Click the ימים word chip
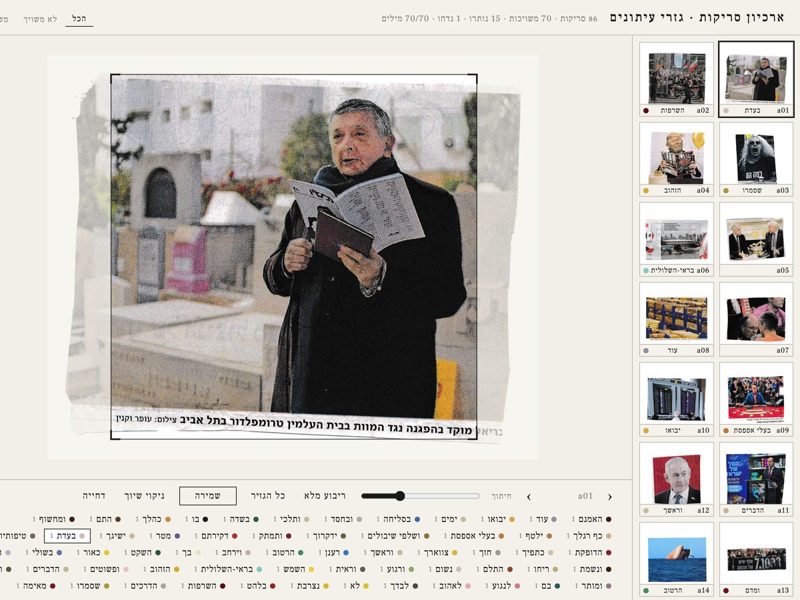Screen dimensions: 800x600 click(x=451, y=519)
